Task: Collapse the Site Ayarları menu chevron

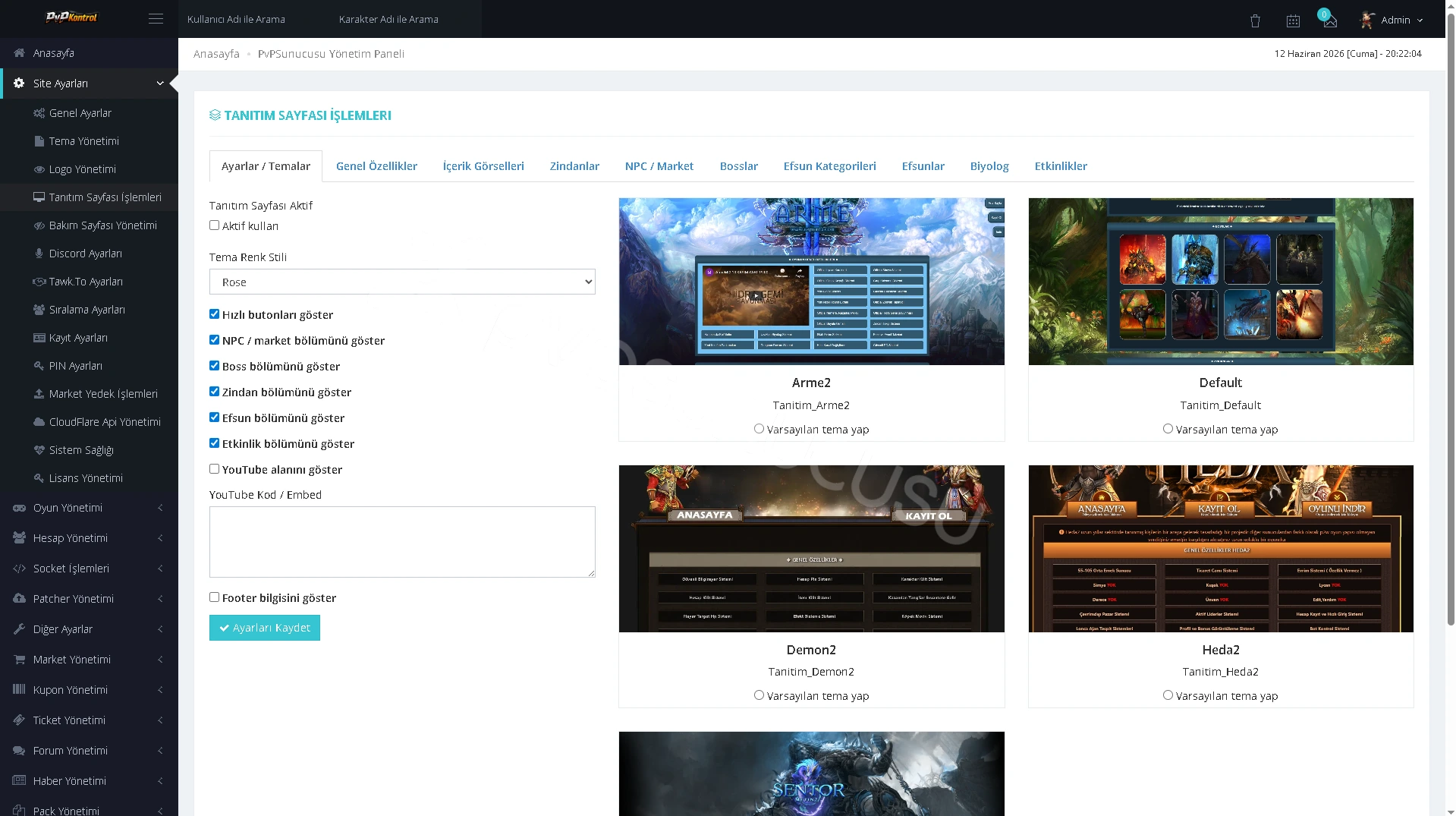Action: click(160, 83)
